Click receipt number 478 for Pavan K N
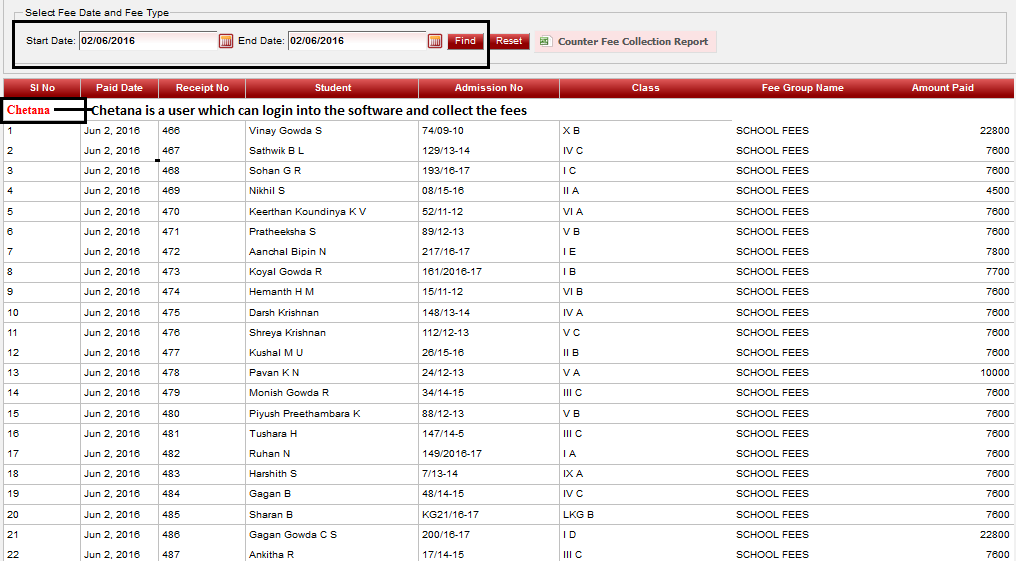The image size is (1016, 561). [x=171, y=373]
